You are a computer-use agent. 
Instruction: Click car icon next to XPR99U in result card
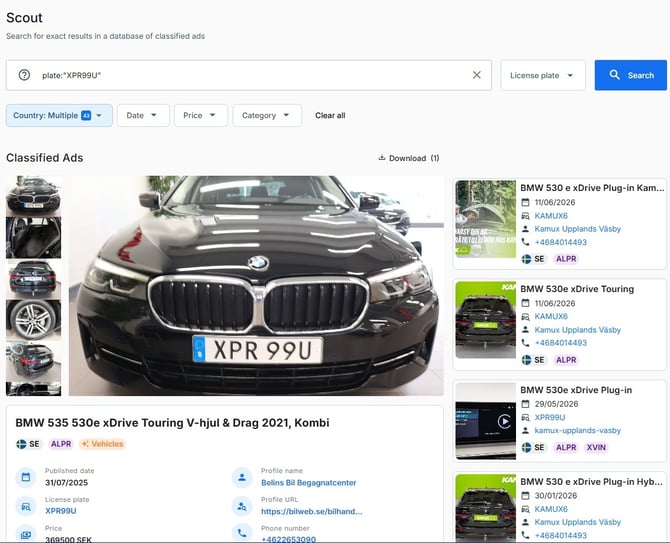(526, 417)
